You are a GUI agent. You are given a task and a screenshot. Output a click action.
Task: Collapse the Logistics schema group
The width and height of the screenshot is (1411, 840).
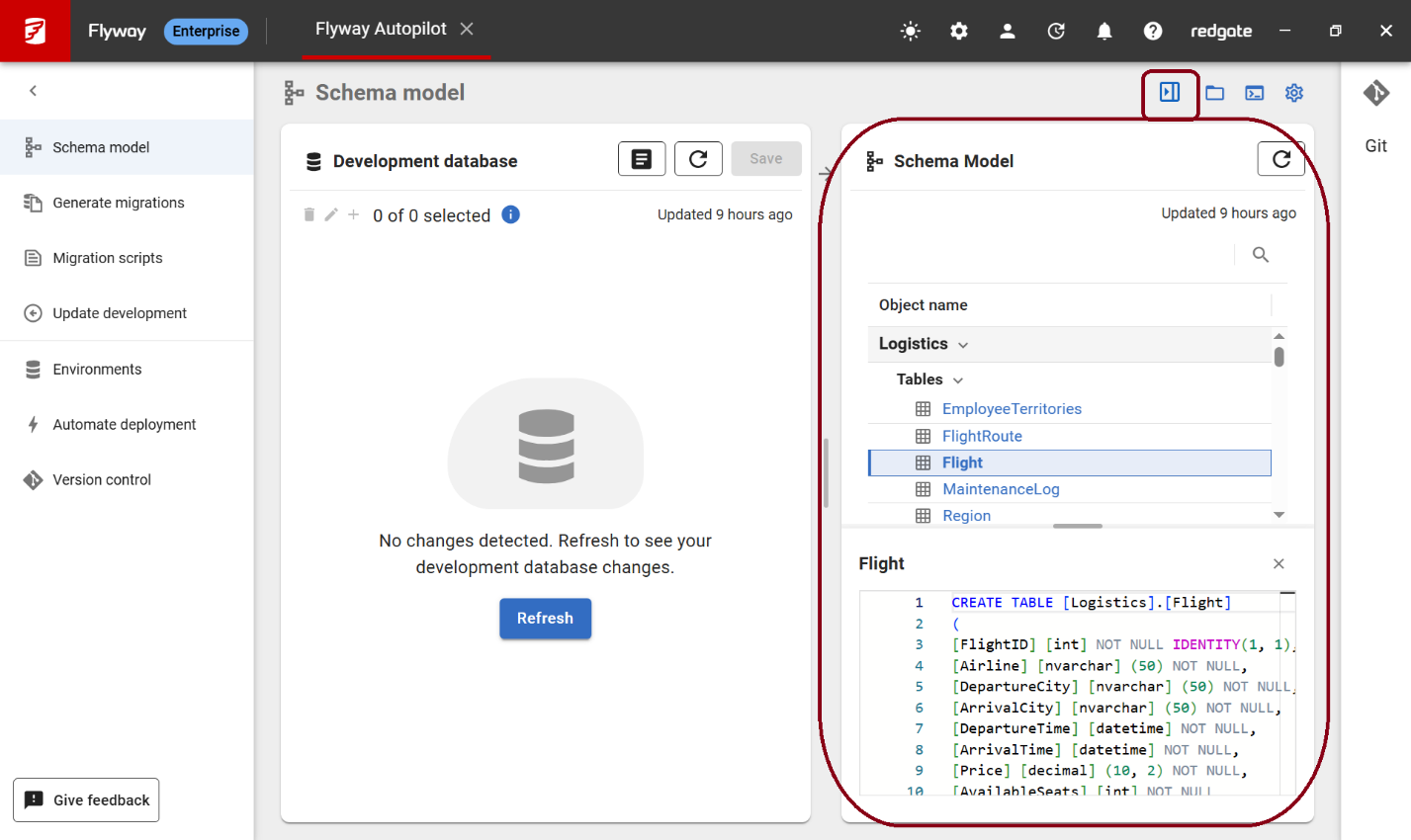[963, 345]
